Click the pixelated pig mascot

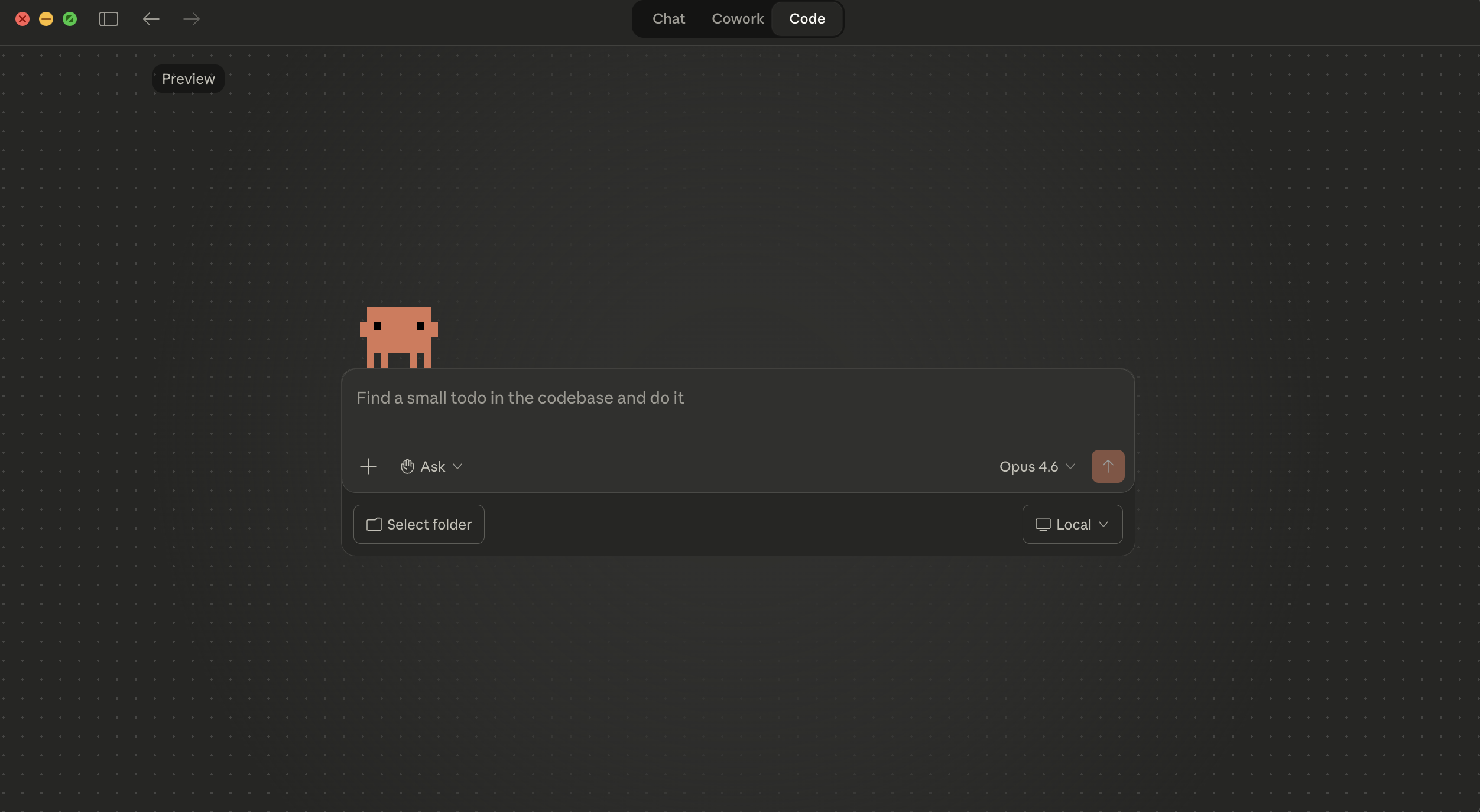399,337
